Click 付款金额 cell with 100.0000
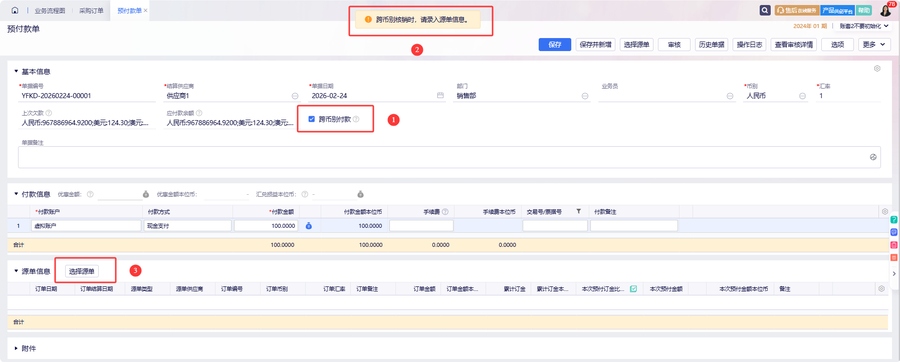The image size is (900, 362). (266, 226)
